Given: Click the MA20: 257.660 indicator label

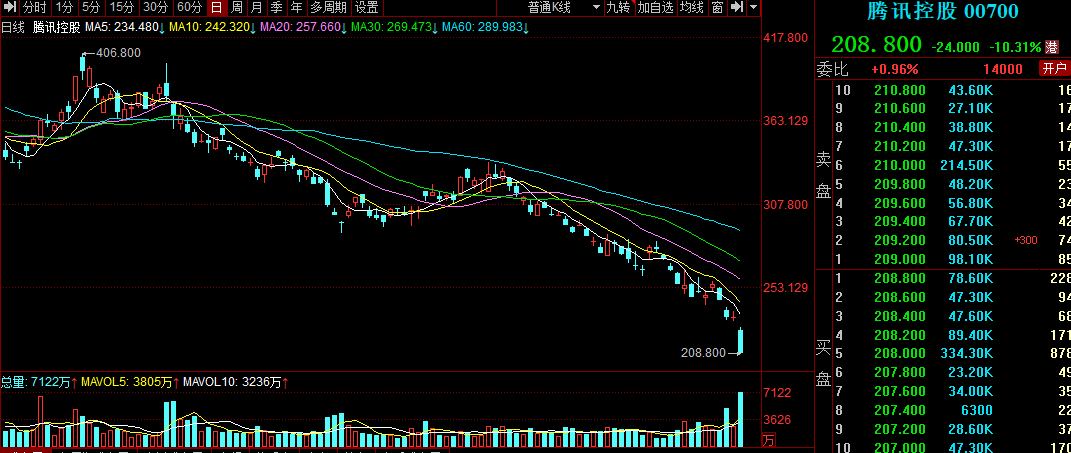Looking at the screenshot, I should 304,28.
